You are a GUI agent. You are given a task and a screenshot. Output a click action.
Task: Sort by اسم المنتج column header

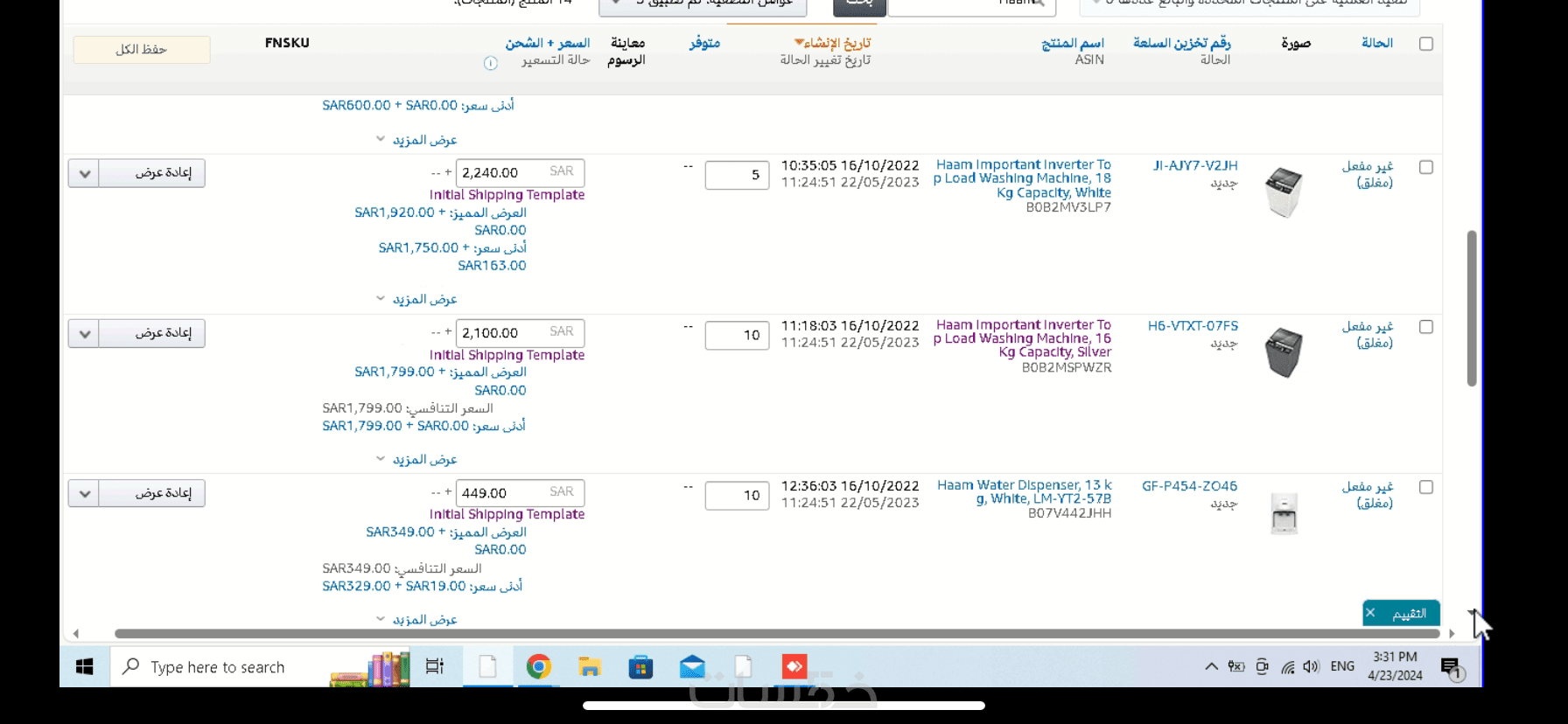point(1073,43)
